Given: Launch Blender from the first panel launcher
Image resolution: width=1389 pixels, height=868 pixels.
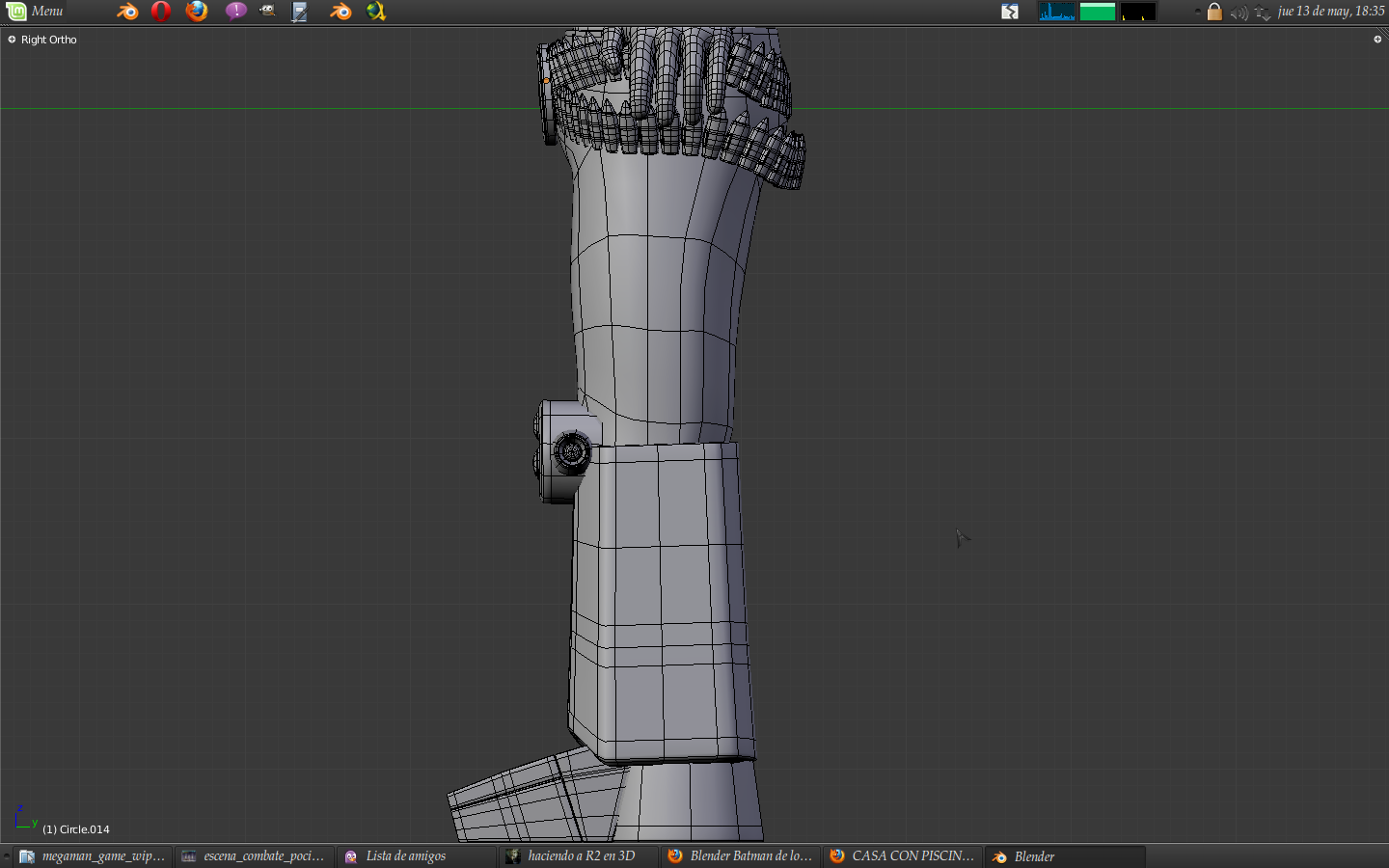Looking at the screenshot, I should (127, 12).
